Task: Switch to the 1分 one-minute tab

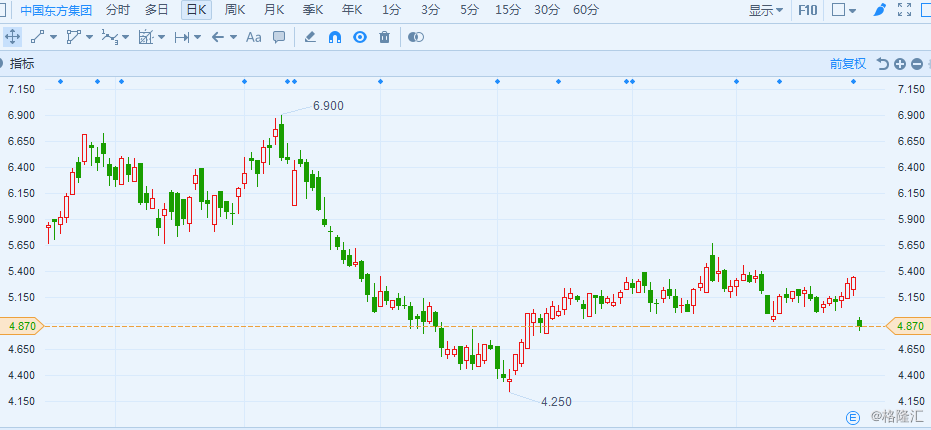Action: [391, 10]
